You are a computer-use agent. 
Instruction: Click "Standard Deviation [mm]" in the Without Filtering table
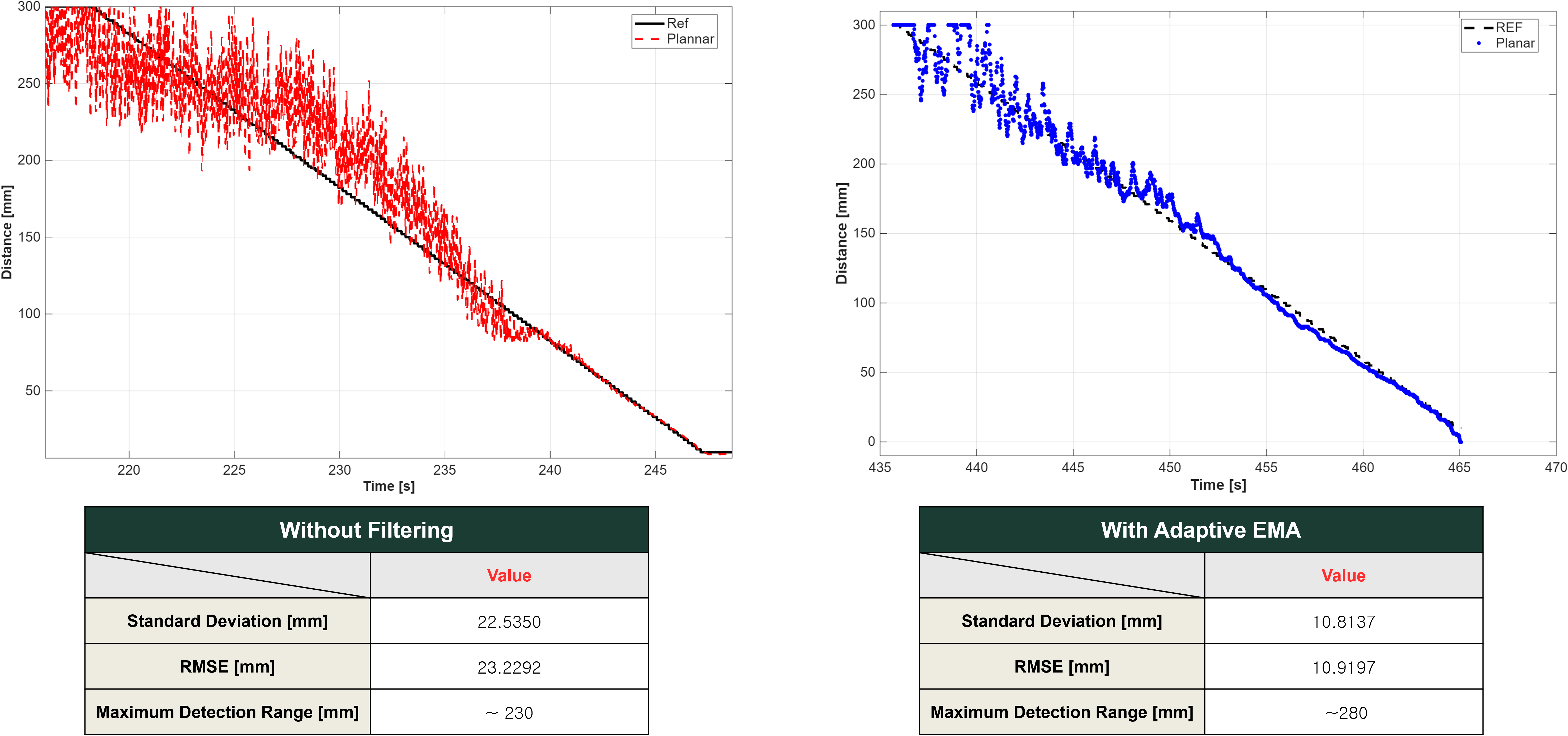[227, 621]
